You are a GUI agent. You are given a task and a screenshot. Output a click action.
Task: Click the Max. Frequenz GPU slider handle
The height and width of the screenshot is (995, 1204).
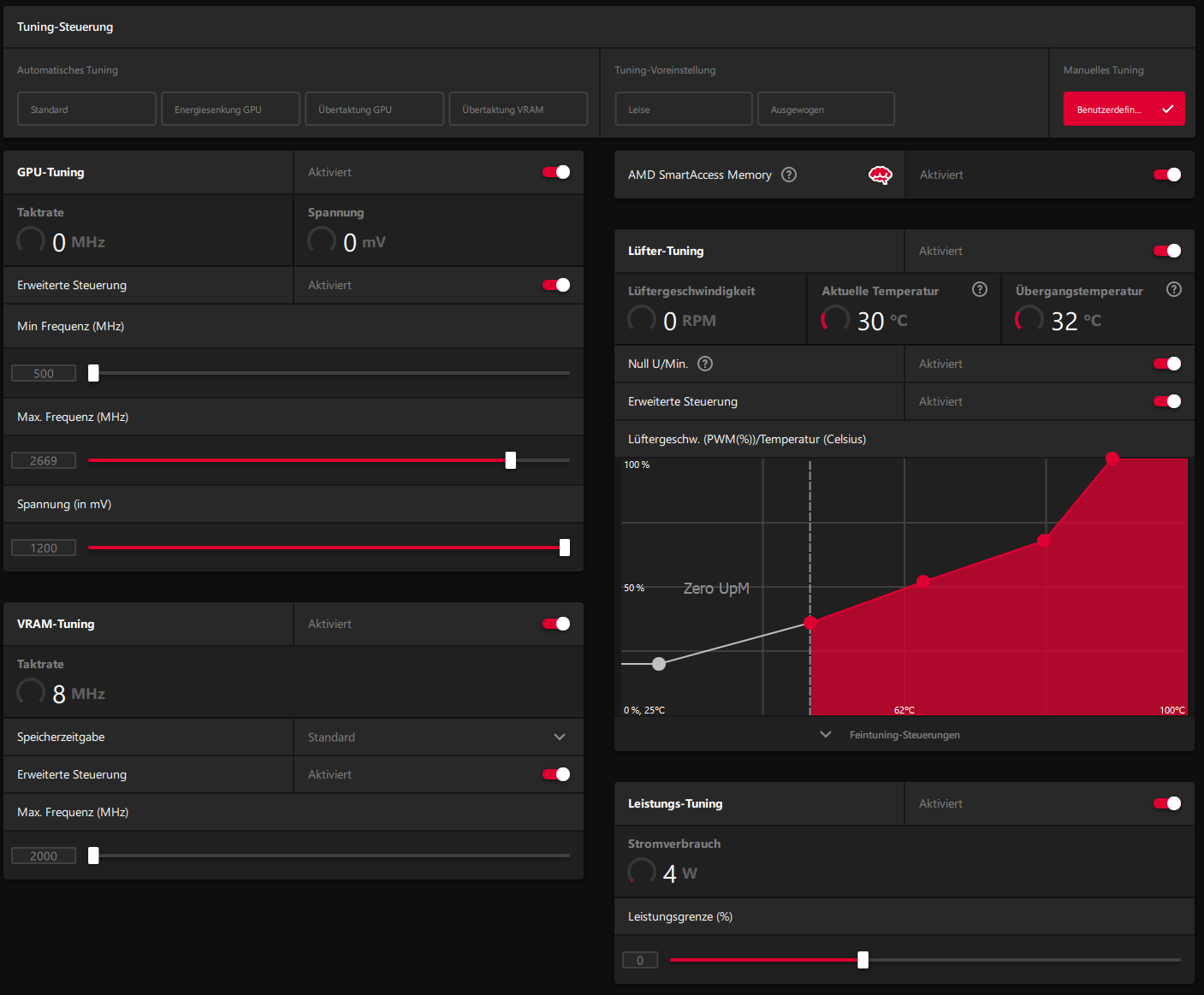click(x=511, y=460)
